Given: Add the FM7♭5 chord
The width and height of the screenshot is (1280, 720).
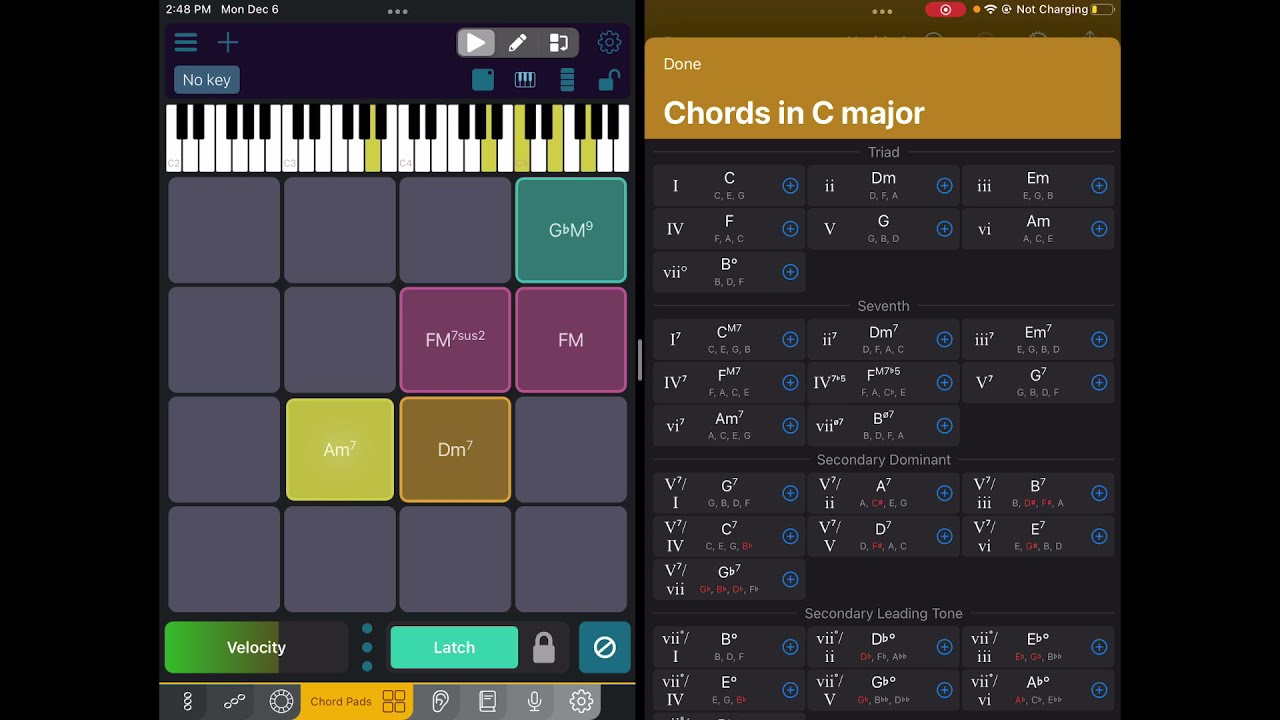Looking at the screenshot, I should [x=944, y=383].
